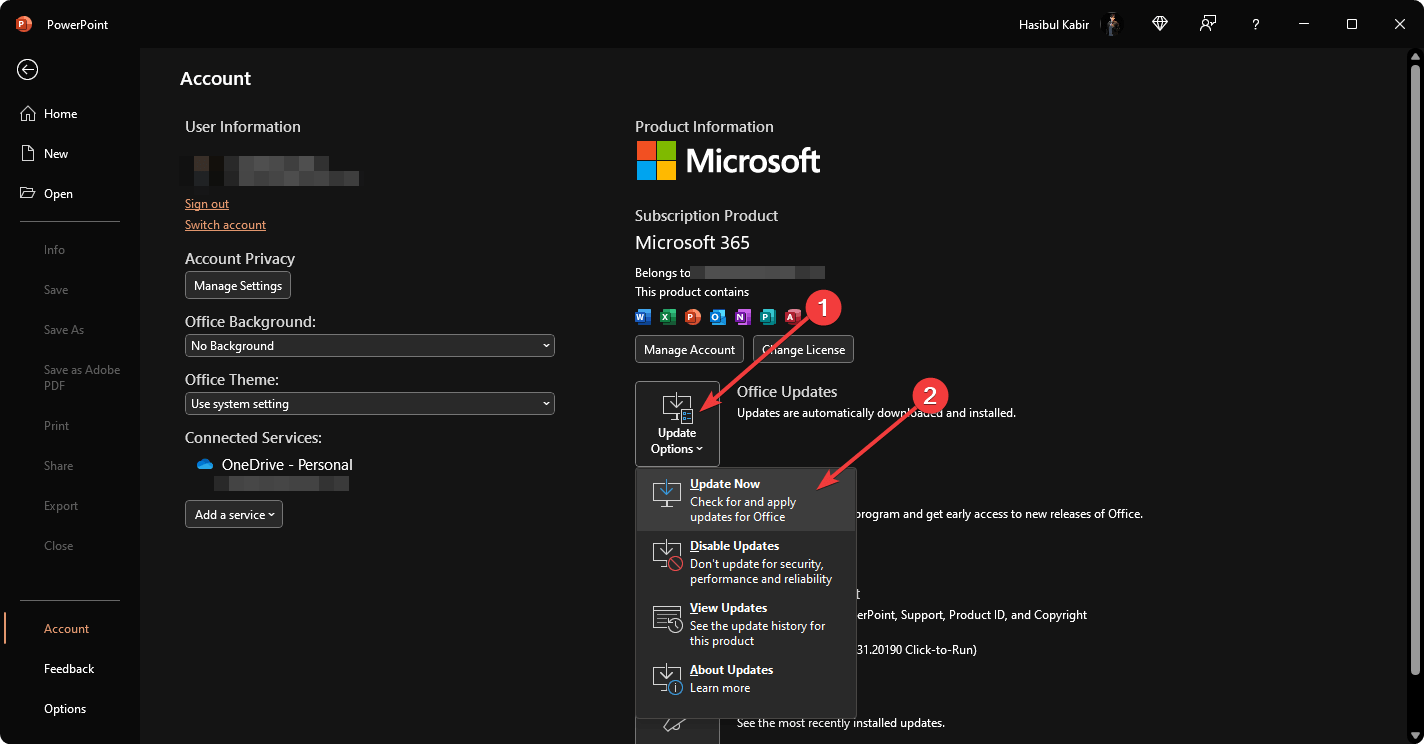The height and width of the screenshot is (744, 1424).
Task: Open the Update Options dropdown button
Action: click(677, 424)
